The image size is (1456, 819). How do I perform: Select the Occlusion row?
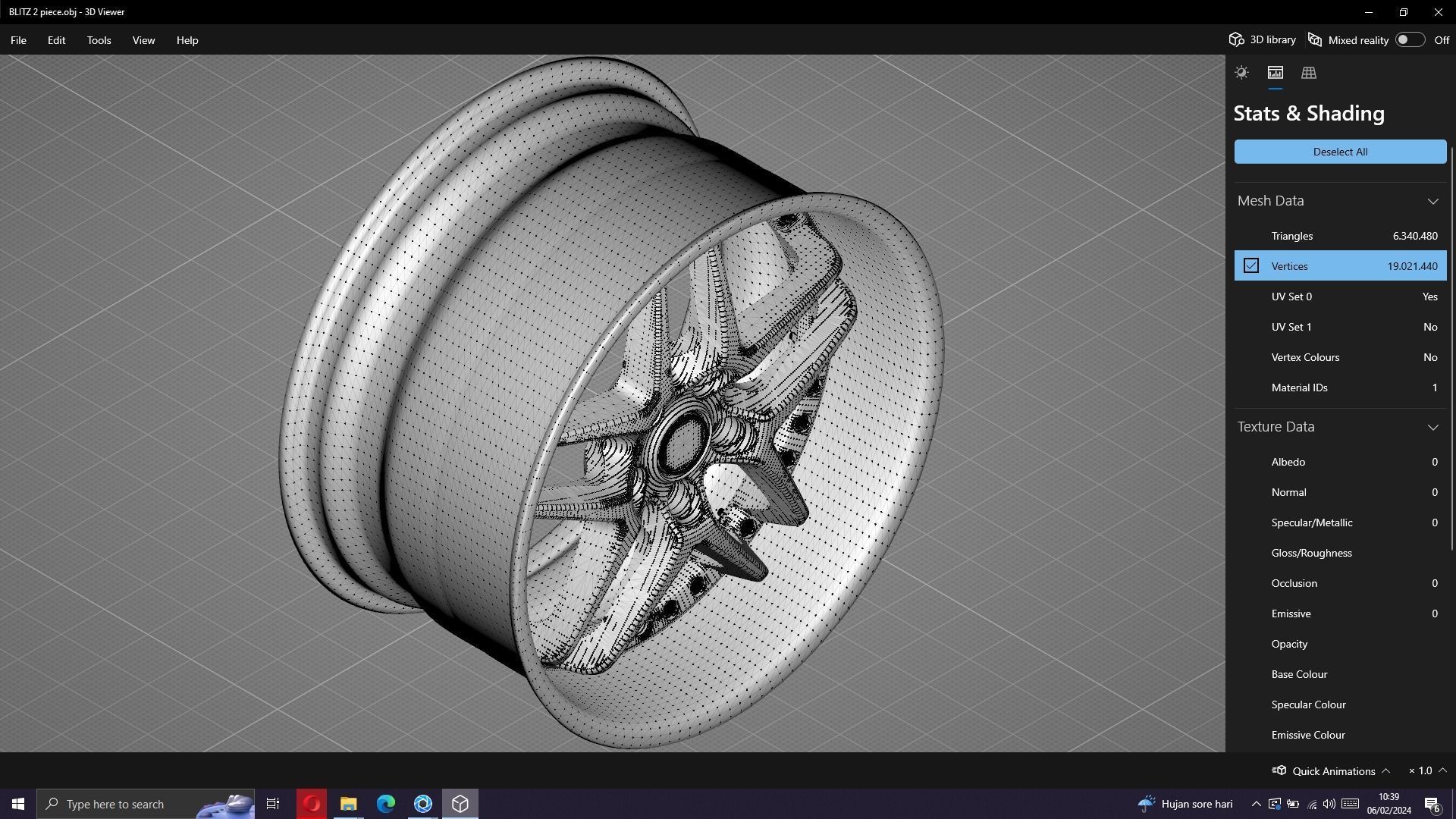[1340, 583]
